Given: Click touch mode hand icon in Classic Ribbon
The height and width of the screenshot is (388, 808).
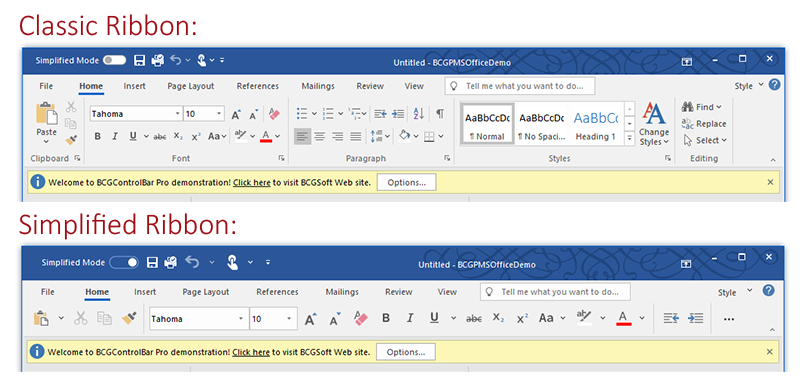Looking at the screenshot, I should pos(202,60).
